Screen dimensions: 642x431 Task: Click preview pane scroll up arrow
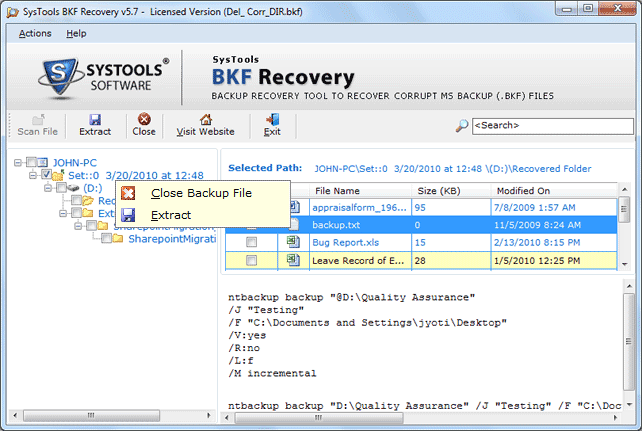point(628,286)
